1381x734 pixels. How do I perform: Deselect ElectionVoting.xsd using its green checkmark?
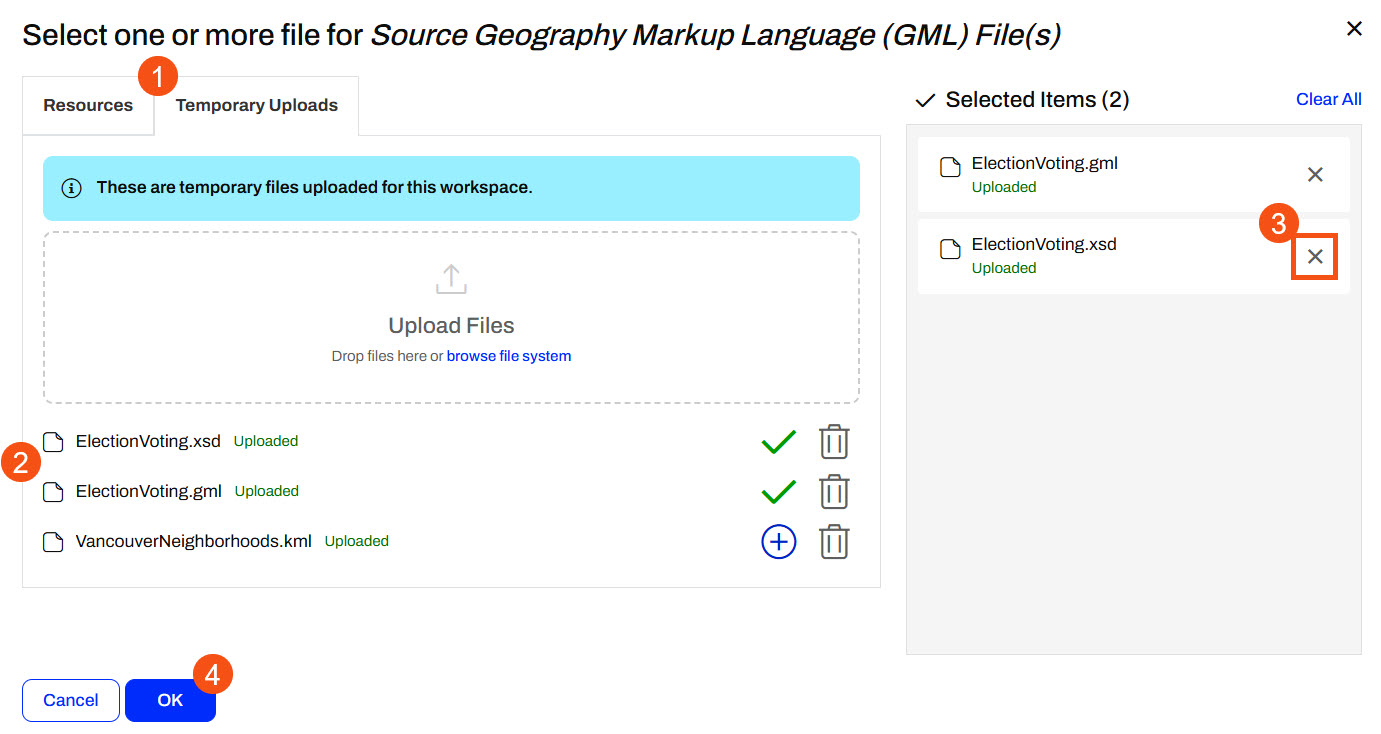click(778, 442)
